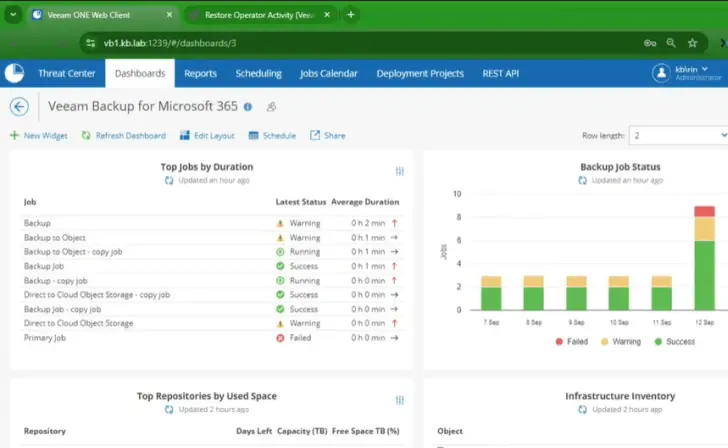The image size is (728, 448).
Task: Click the red Failed segment of 12 Sep bar
Action: point(704,212)
